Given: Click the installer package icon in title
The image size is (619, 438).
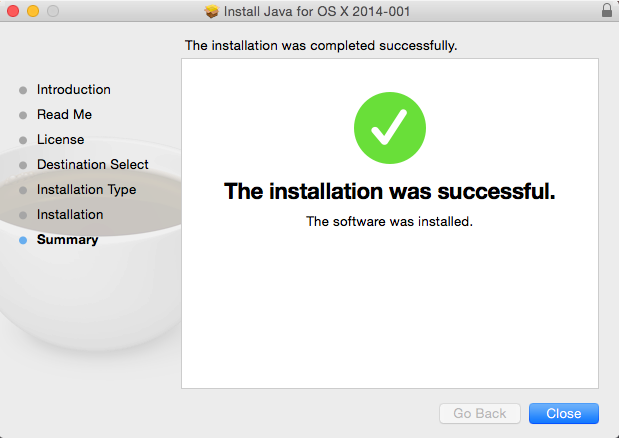Looking at the screenshot, I should pyautogui.click(x=212, y=11).
